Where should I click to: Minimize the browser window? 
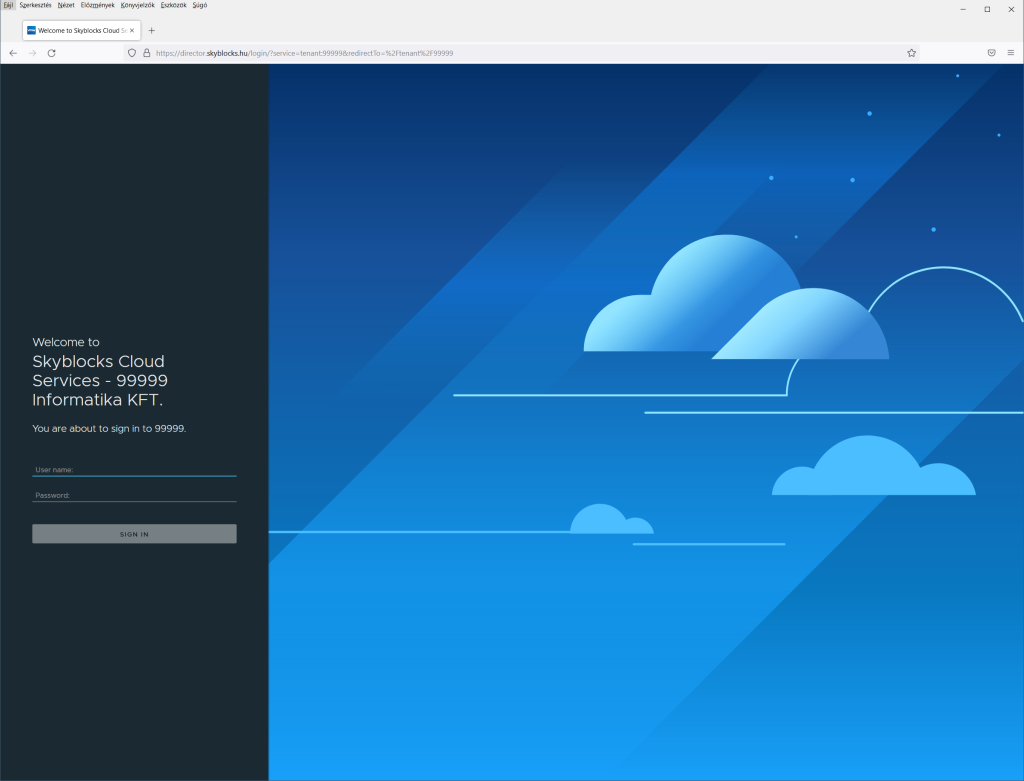[963, 9]
